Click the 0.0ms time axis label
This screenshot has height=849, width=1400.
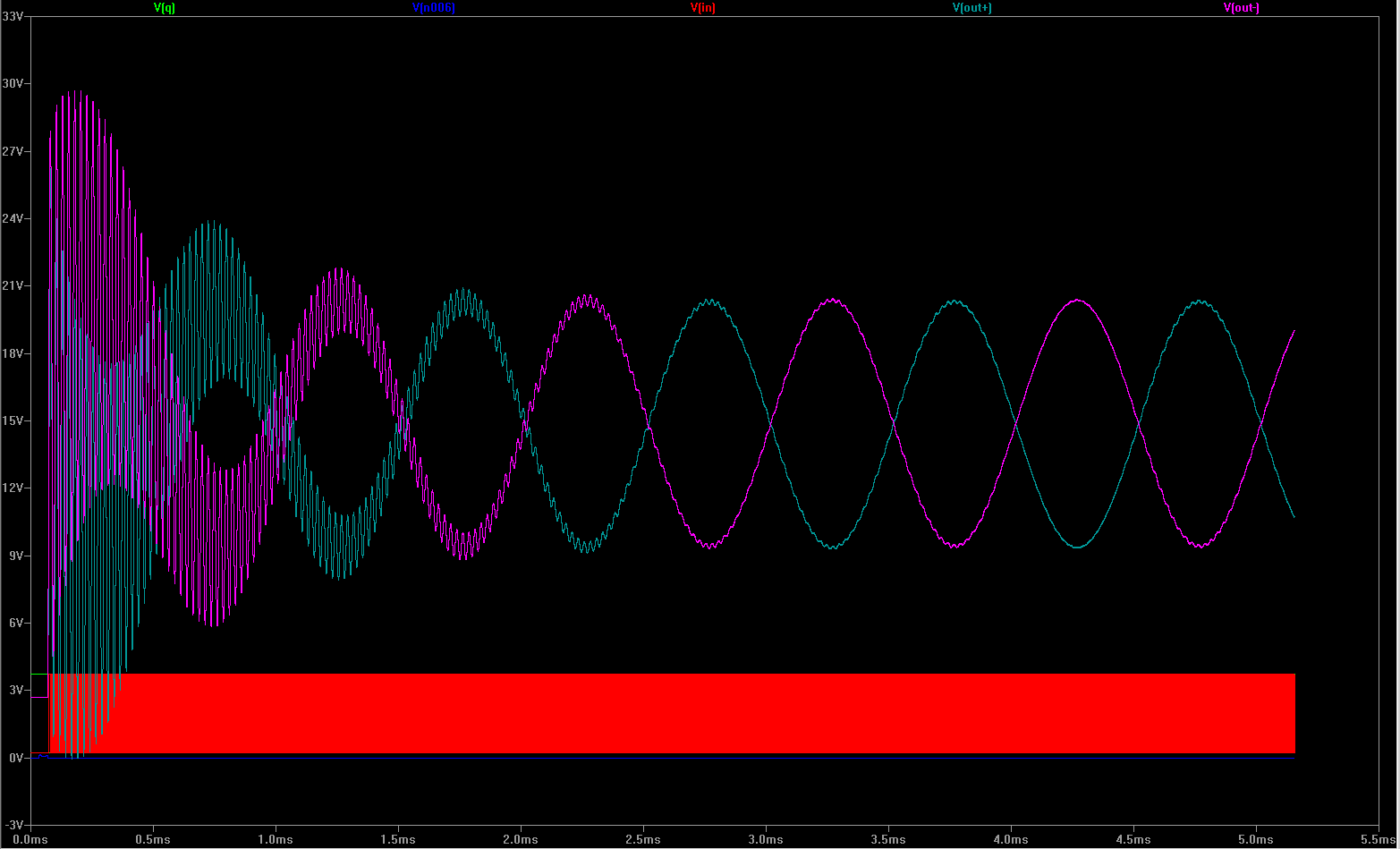coord(30,840)
